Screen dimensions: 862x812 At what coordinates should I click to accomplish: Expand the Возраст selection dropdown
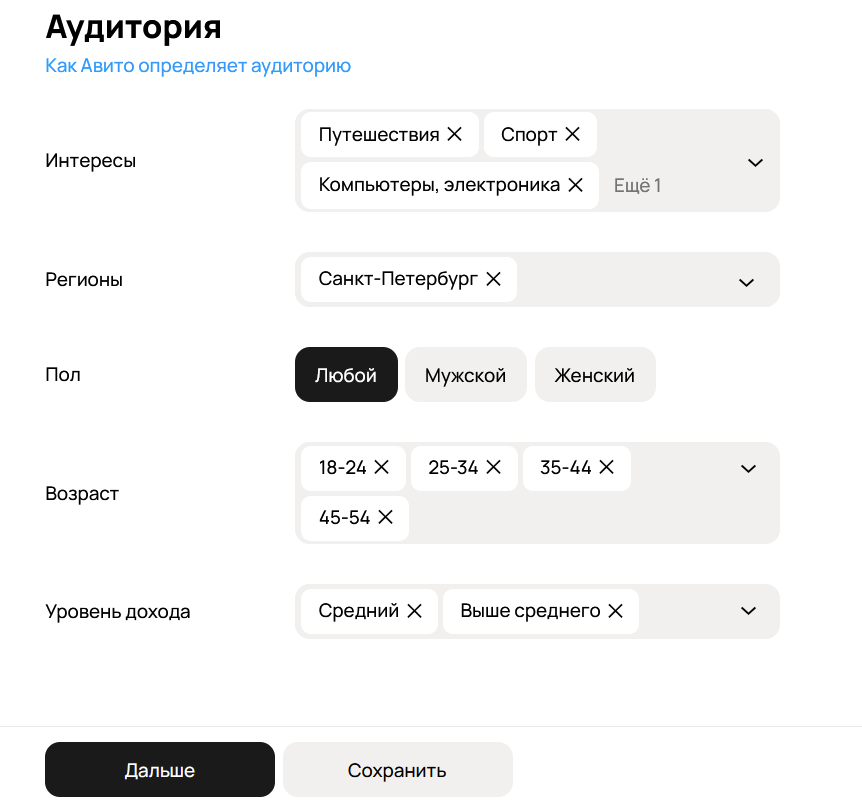[x=748, y=467]
